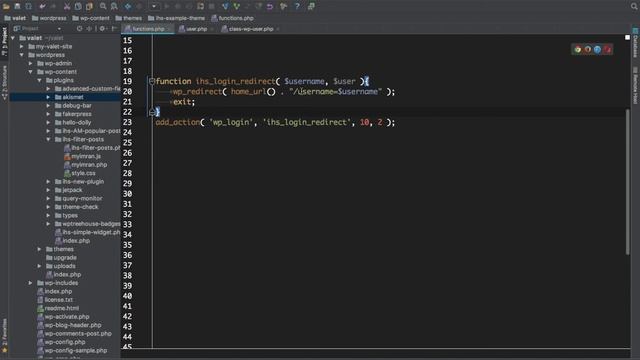Expand the my-valet-site folder

click(x=22, y=47)
